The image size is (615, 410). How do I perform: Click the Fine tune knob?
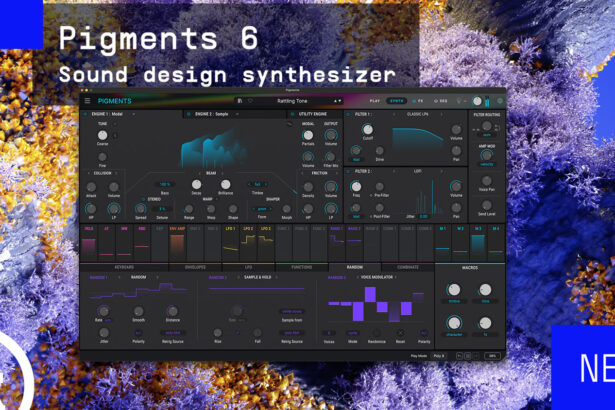click(102, 157)
